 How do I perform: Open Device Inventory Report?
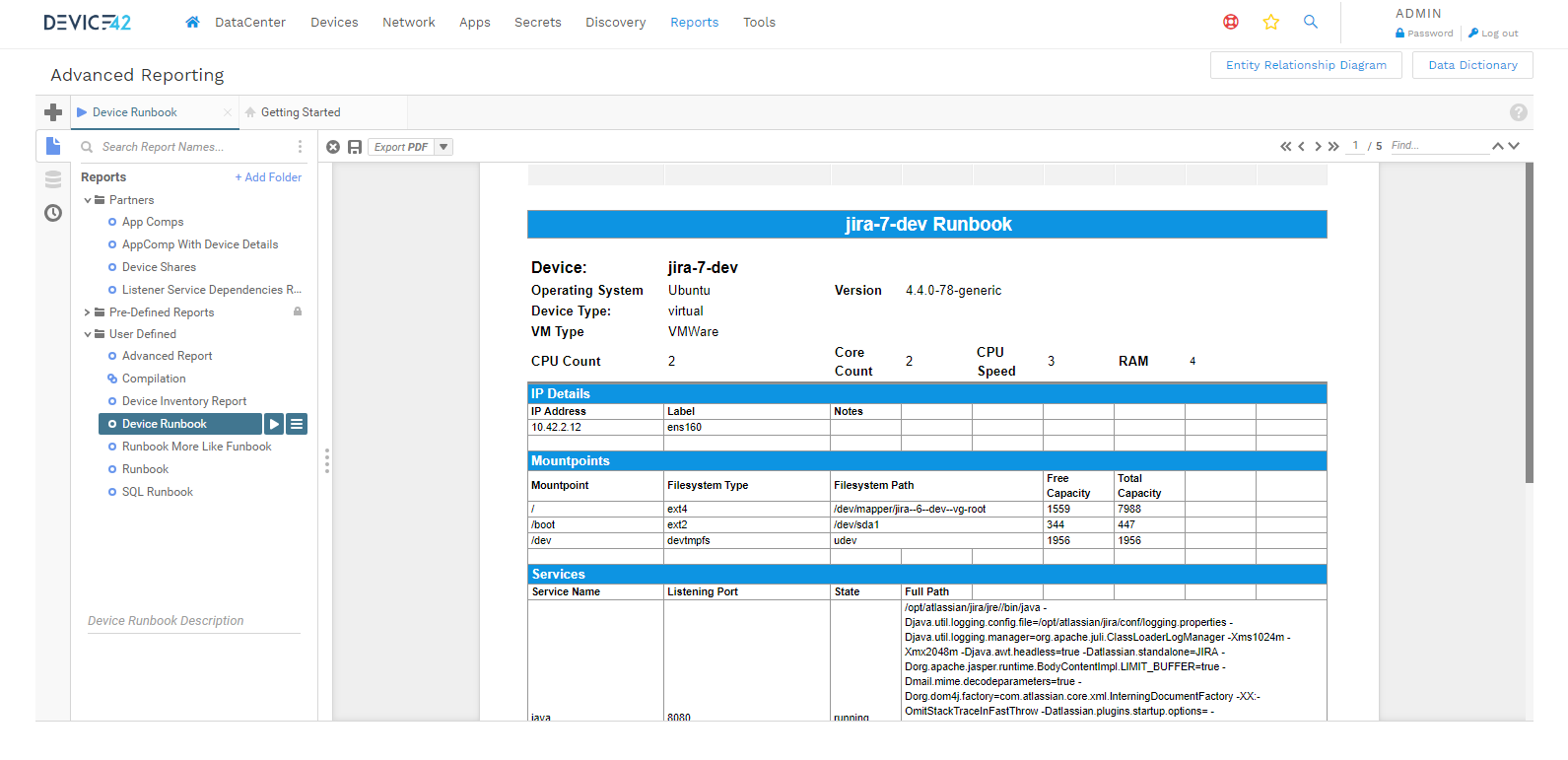(x=184, y=401)
